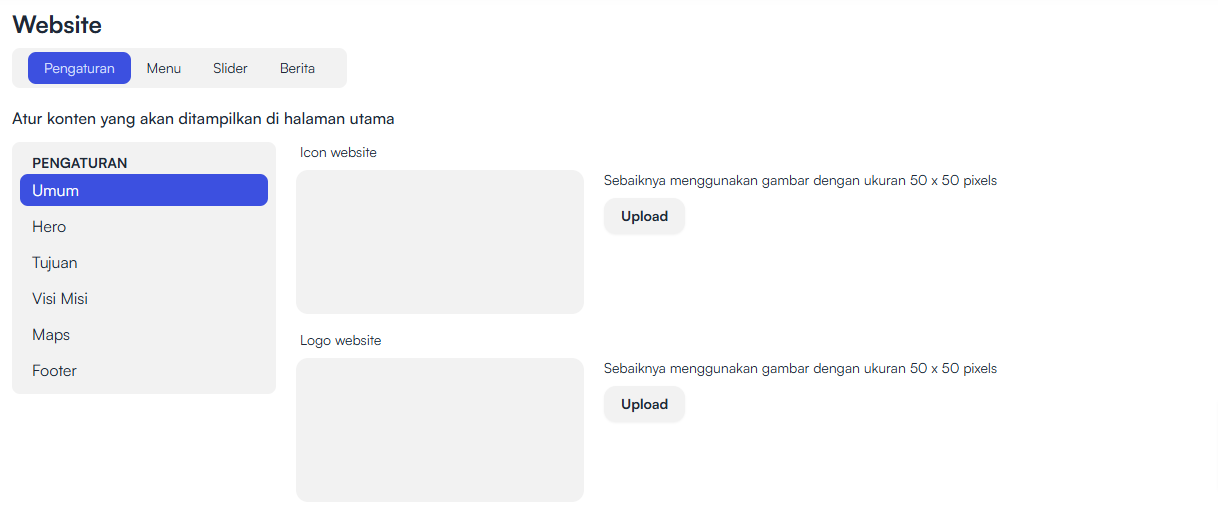The height and width of the screenshot is (517, 1218).
Task: Choose Tujuan from the sidebar
Action: pos(55,263)
